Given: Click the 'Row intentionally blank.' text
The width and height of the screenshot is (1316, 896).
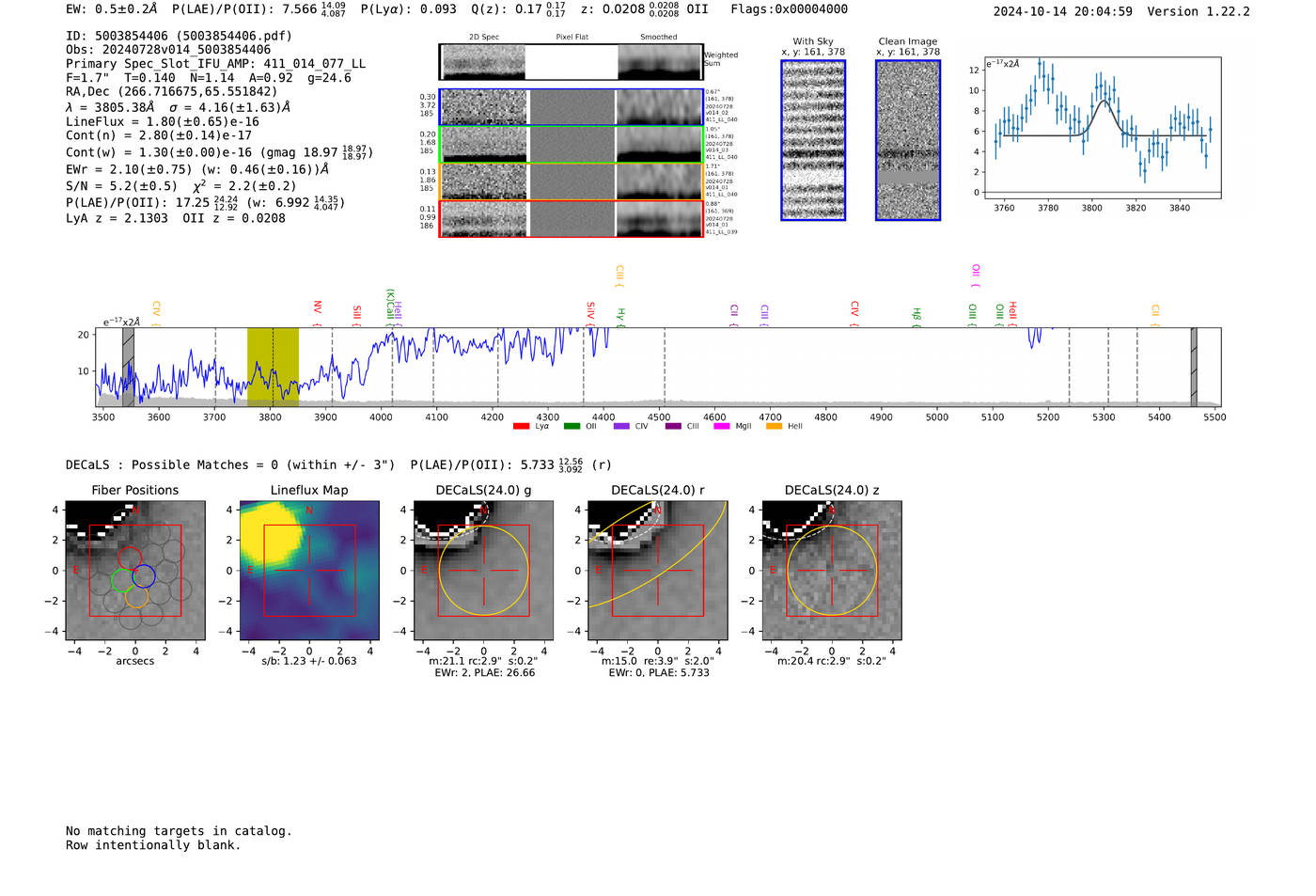Looking at the screenshot, I should tap(153, 845).
